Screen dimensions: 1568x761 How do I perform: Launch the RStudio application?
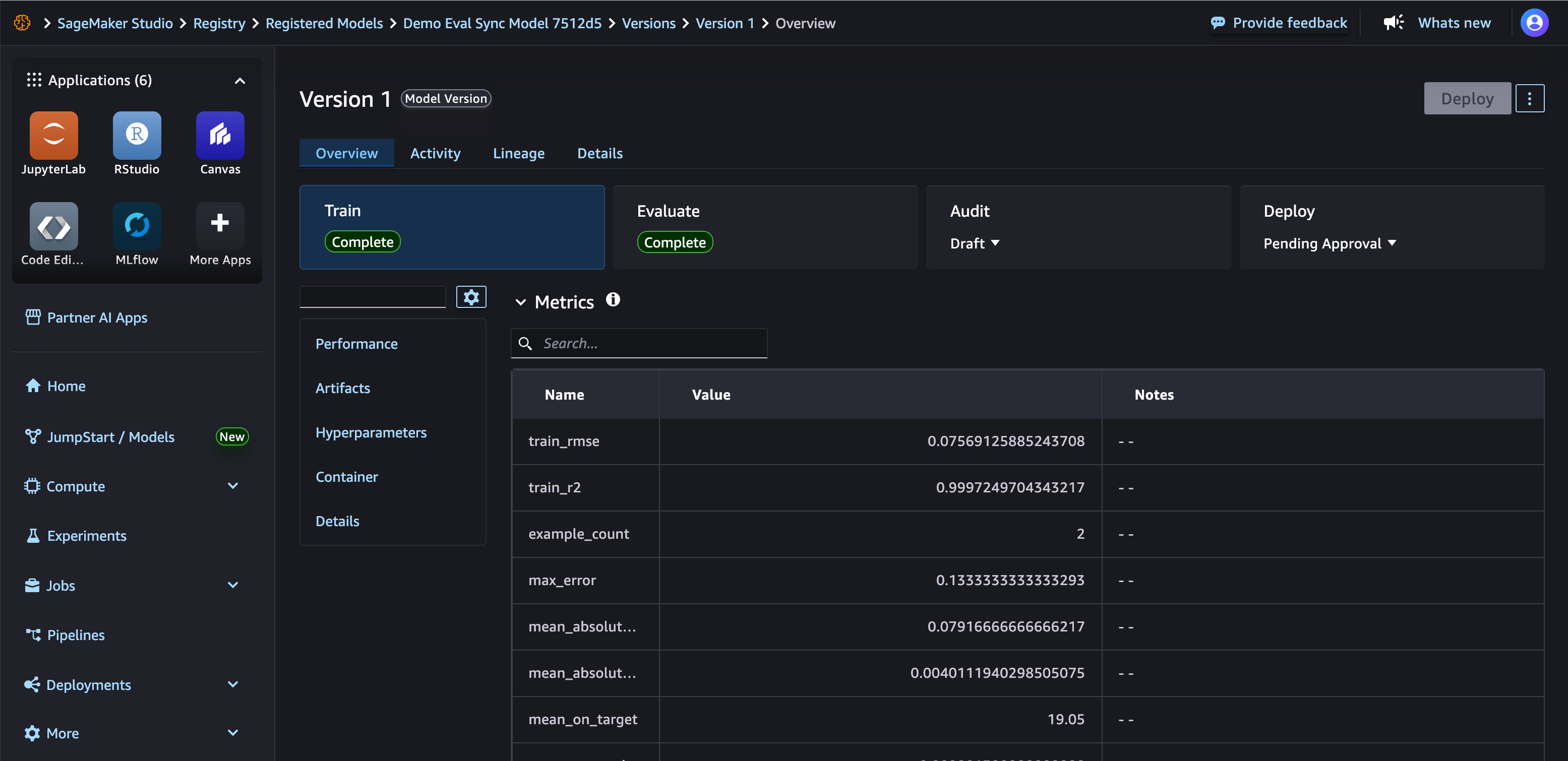[137, 135]
